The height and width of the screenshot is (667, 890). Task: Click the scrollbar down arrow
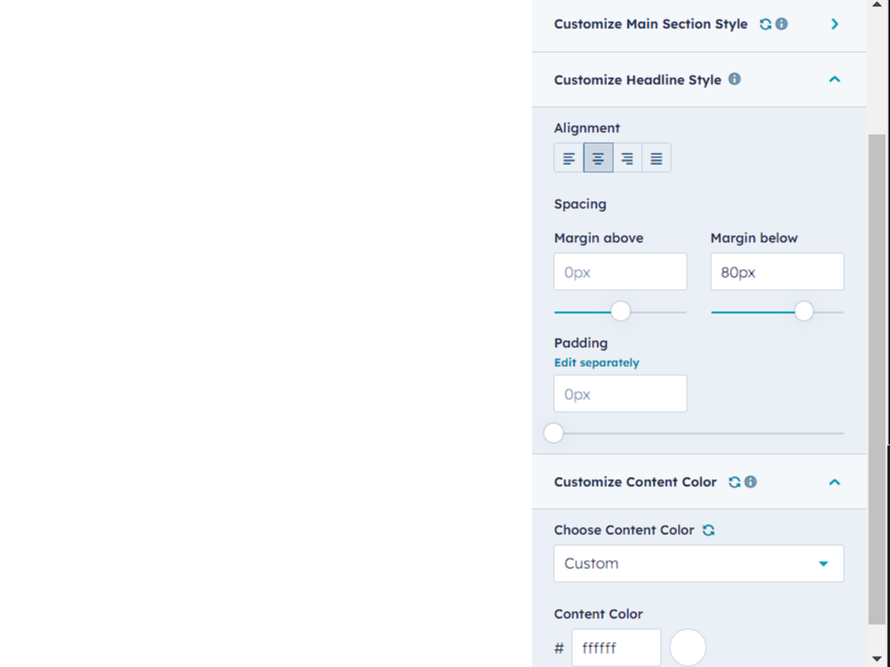(877, 658)
